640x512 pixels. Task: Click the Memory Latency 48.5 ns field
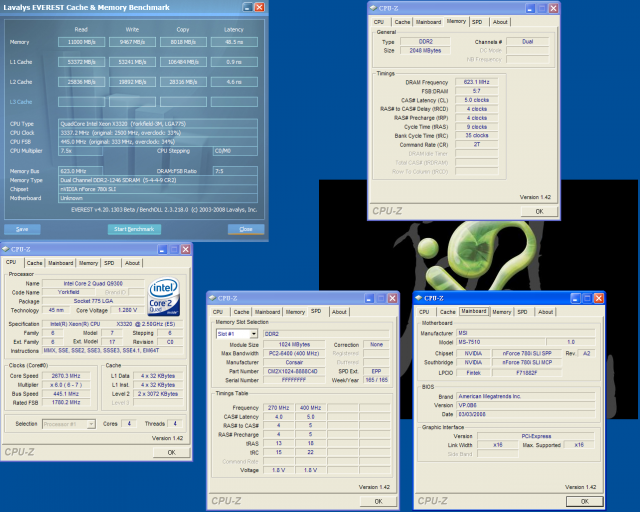pyautogui.click(x=234, y=42)
